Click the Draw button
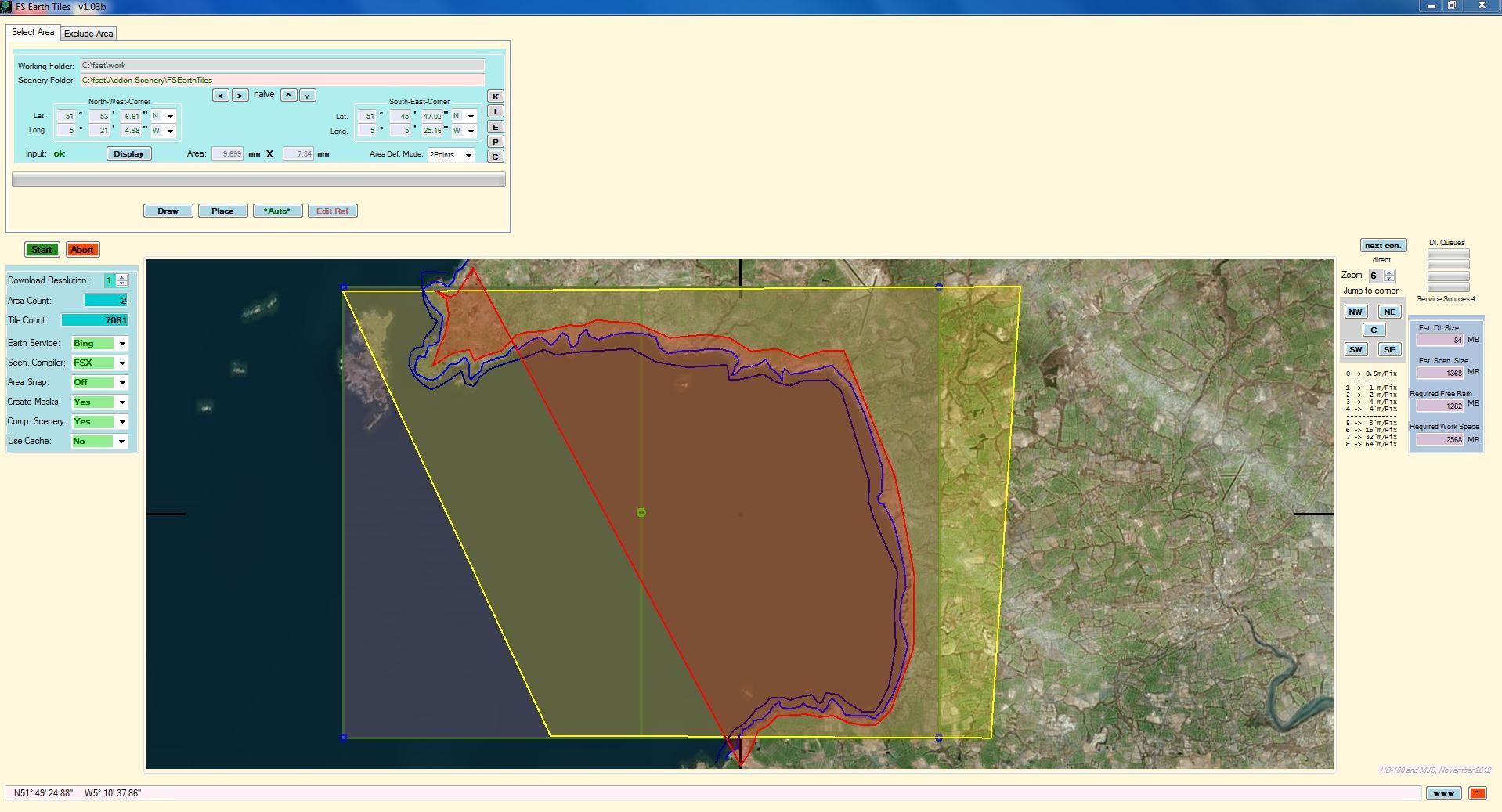The width and height of the screenshot is (1502, 812). tap(168, 211)
